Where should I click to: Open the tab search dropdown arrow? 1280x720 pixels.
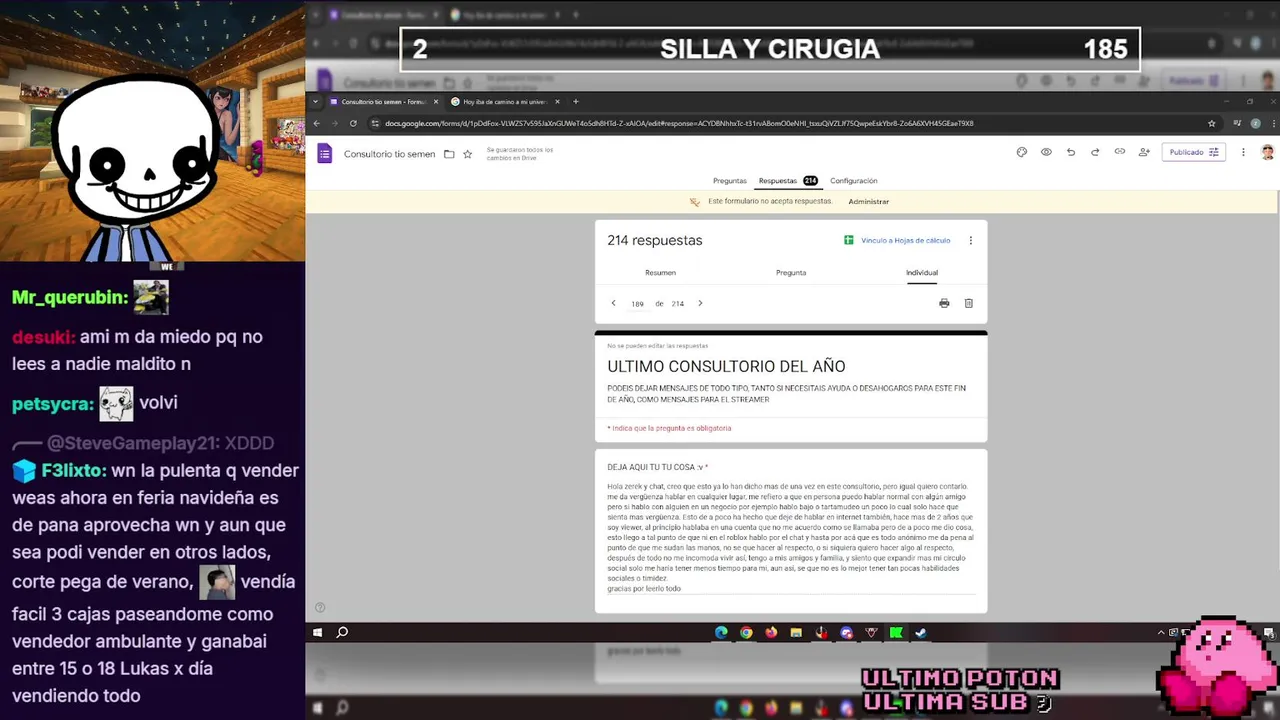316,101
